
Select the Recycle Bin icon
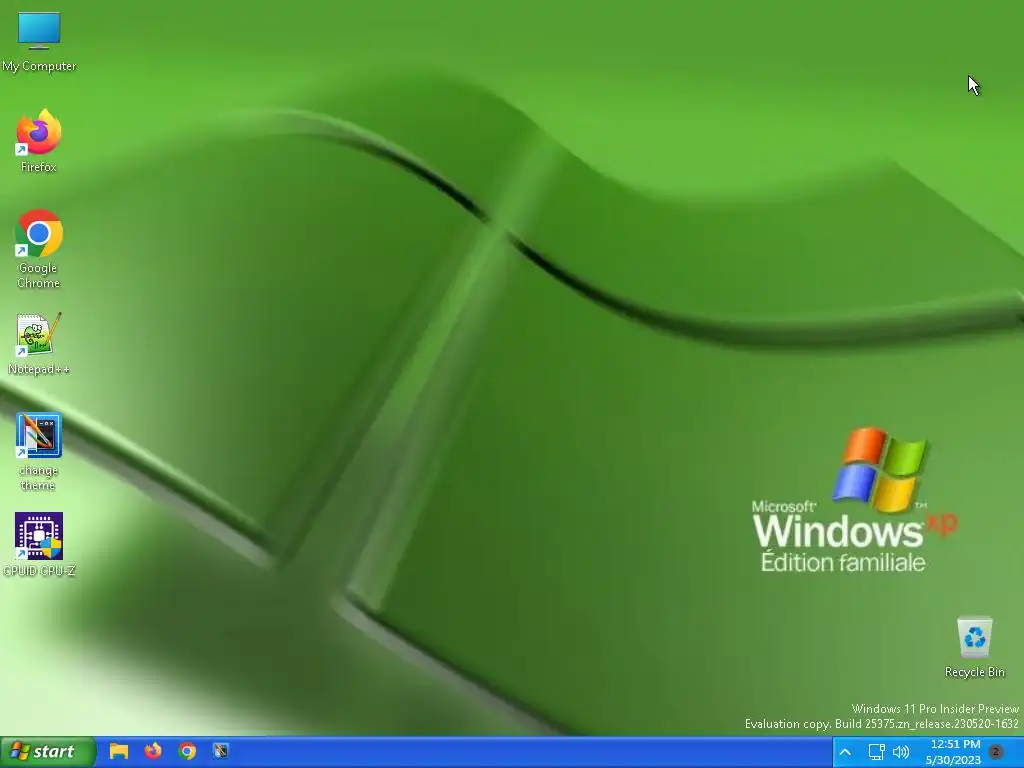[x=974, y=647]
